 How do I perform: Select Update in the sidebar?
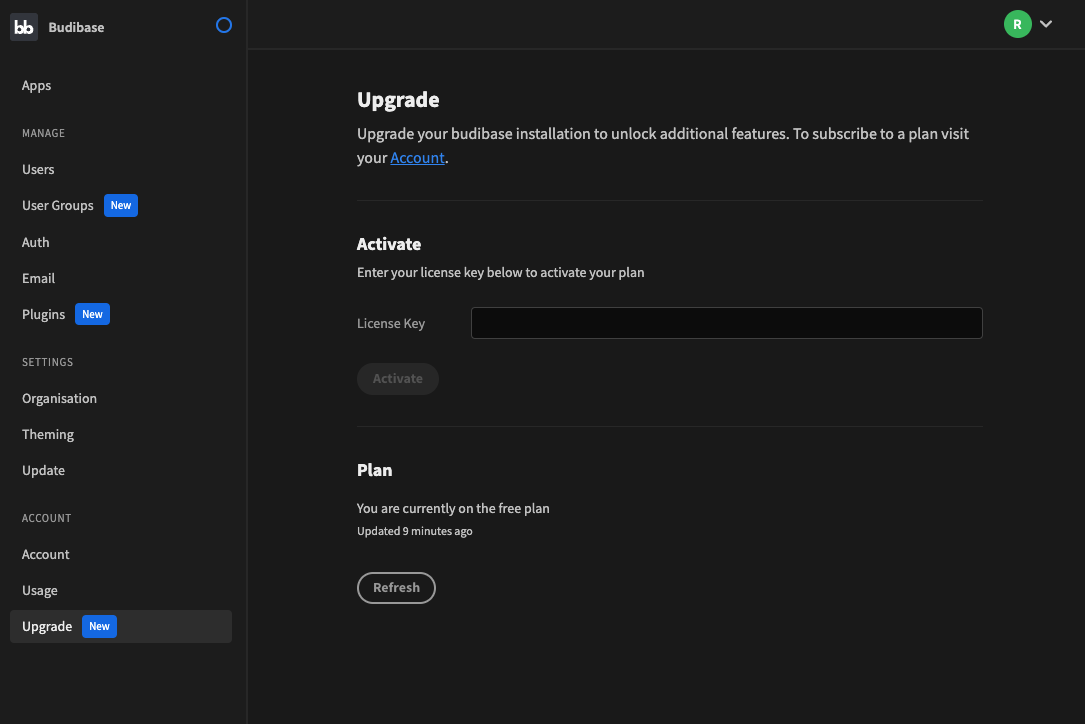(43, 471)
